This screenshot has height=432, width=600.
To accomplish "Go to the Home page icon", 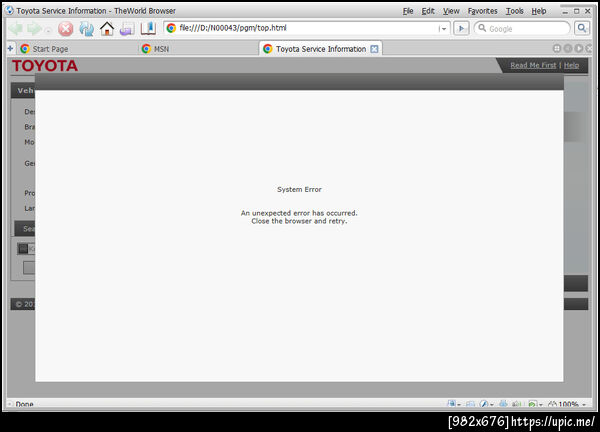I will click(107, 29).
